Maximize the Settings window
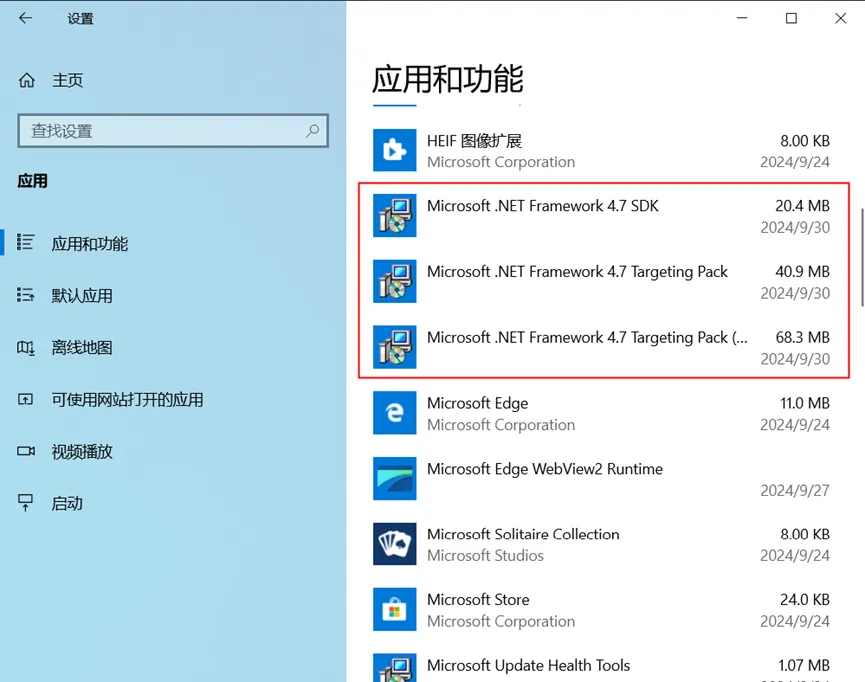Viewport: 865px width, 682px height. (x=791, y=18)
